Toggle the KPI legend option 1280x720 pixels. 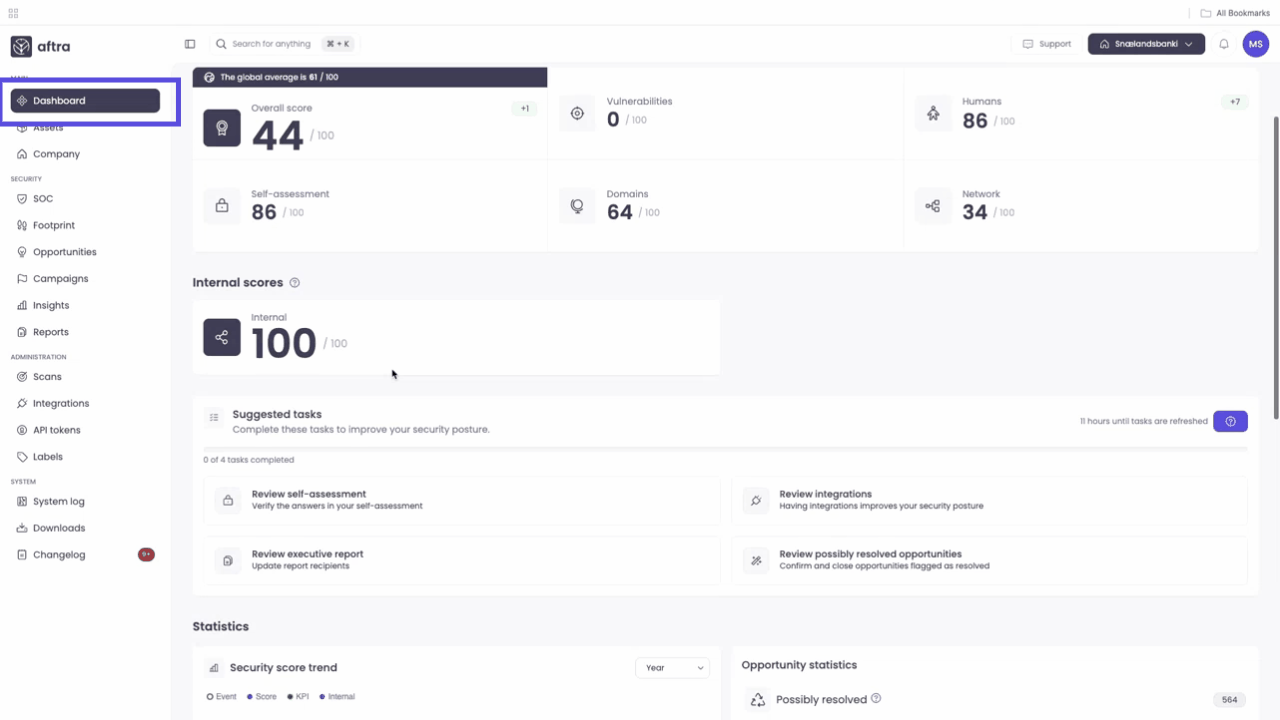coord(297,696)
